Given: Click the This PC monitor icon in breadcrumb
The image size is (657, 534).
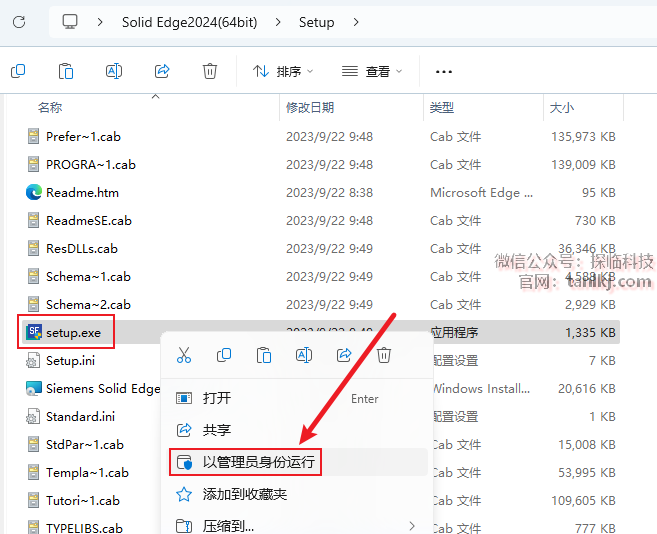Looking at the screenshot, I should pos(70,21).
